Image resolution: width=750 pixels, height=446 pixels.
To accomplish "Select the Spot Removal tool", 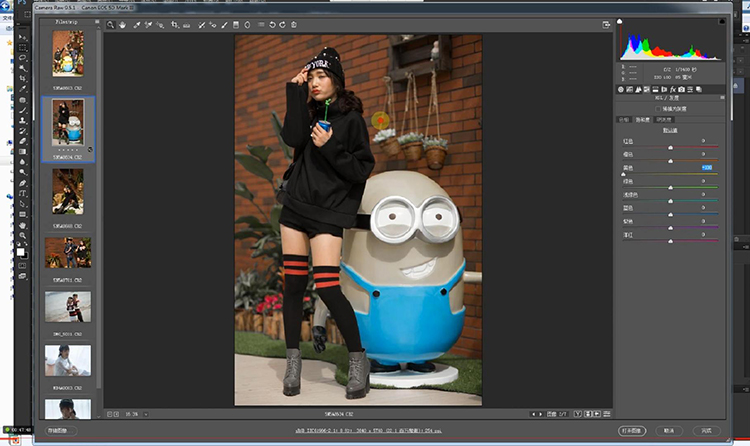I will [x=201, y=25].
